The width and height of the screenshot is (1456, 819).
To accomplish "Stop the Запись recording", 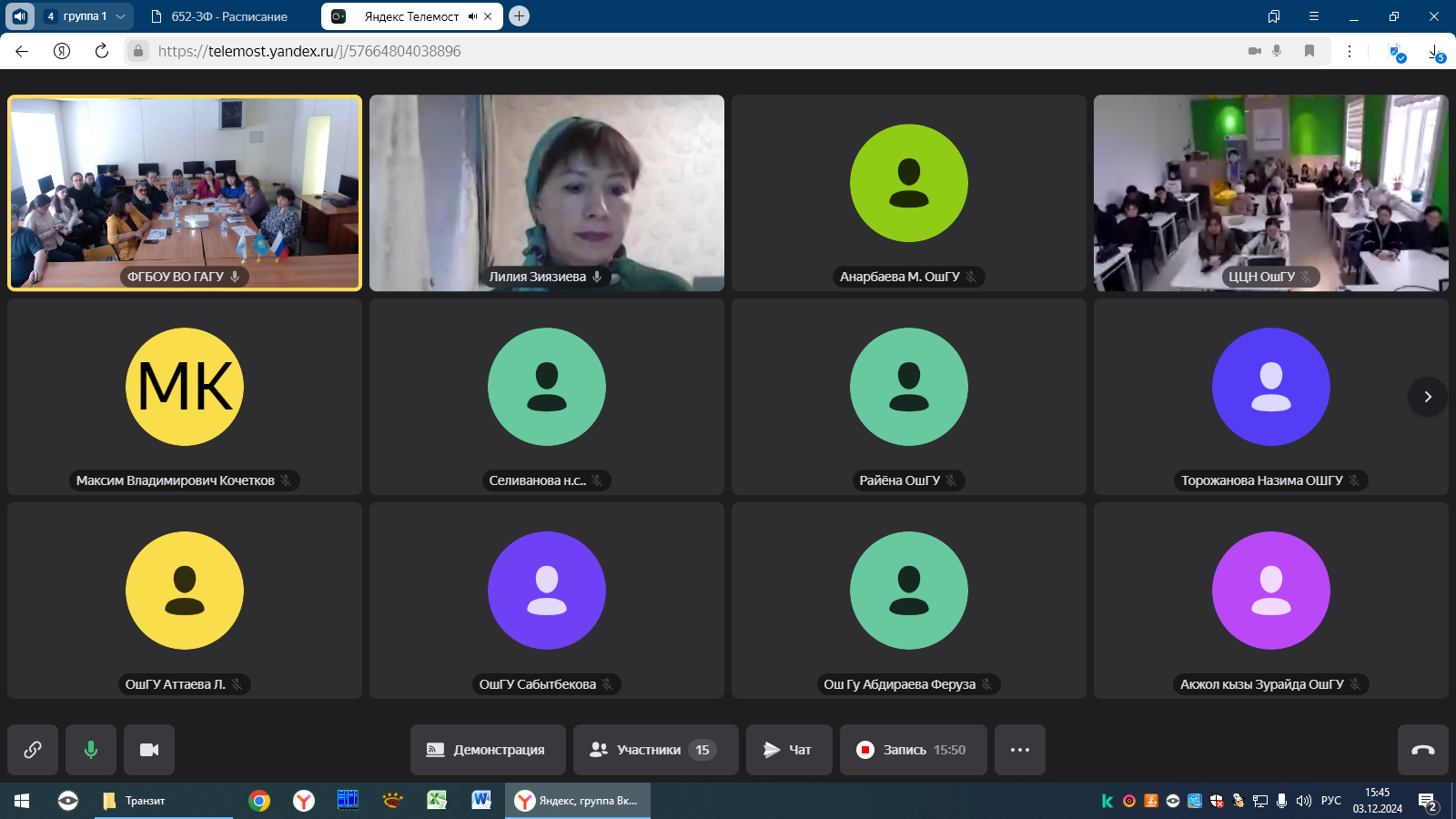I will click(x=913, y=750).
